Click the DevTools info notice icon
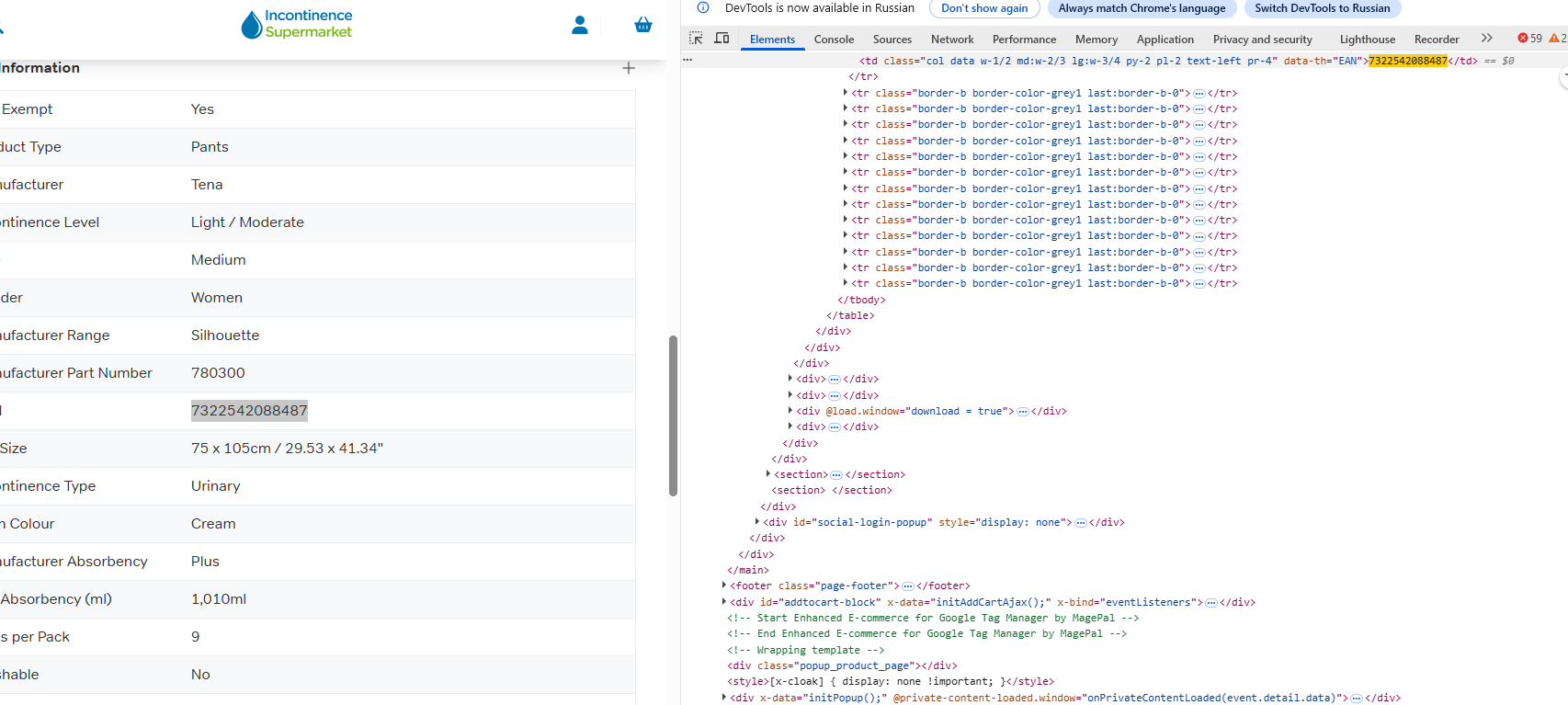 tap(703, 8)
